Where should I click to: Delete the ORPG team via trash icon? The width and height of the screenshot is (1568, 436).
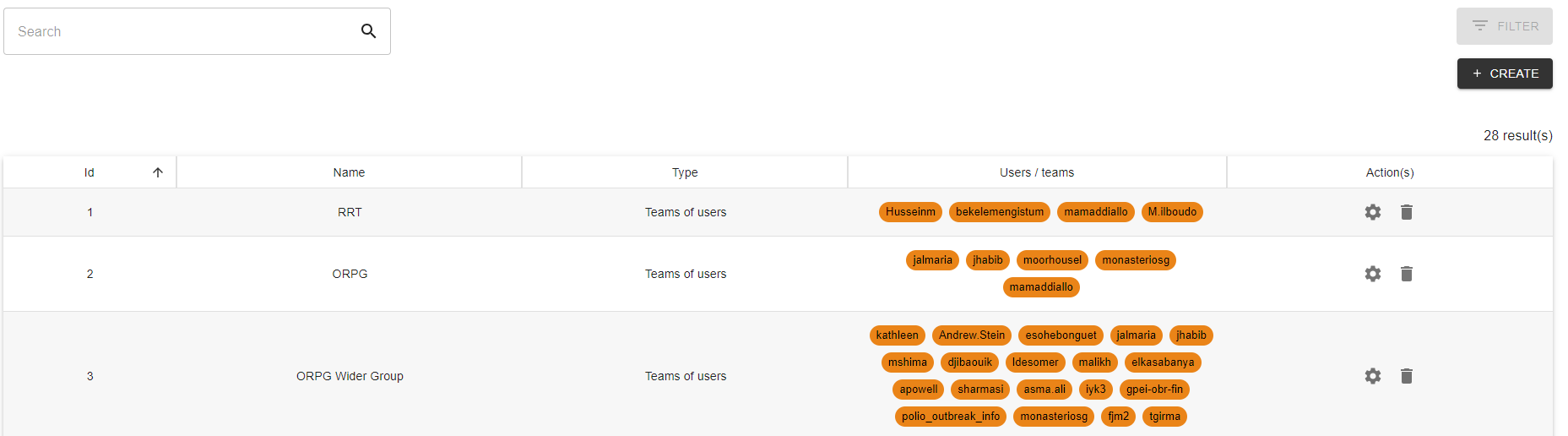1406,274
